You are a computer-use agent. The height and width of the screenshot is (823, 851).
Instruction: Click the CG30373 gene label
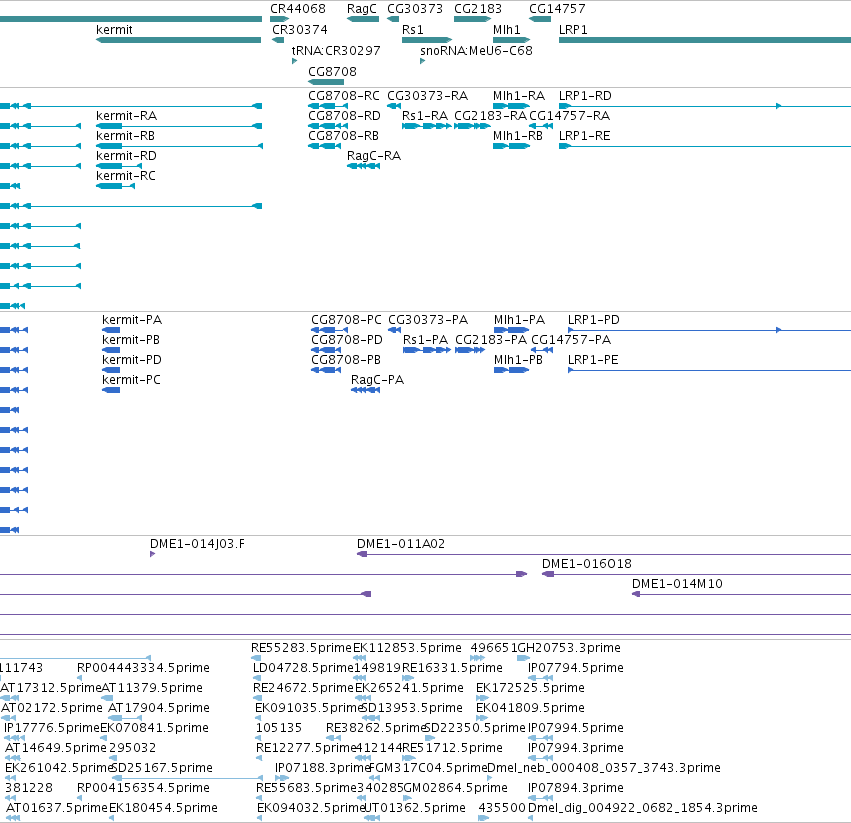pos(415,9)
